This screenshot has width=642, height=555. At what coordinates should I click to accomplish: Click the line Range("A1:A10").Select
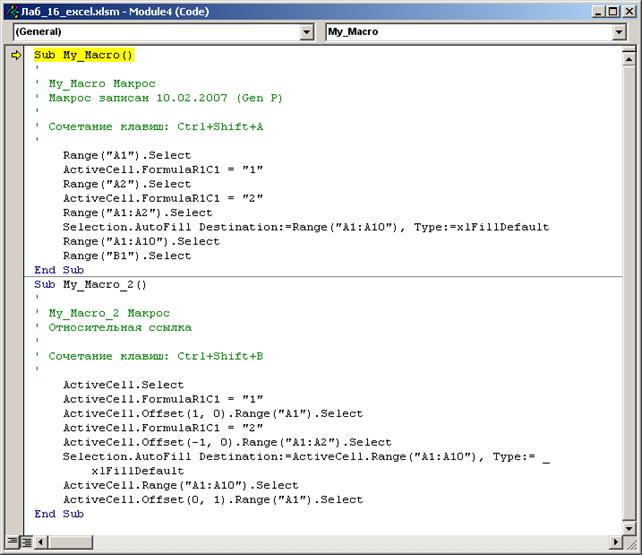[141, 241]
